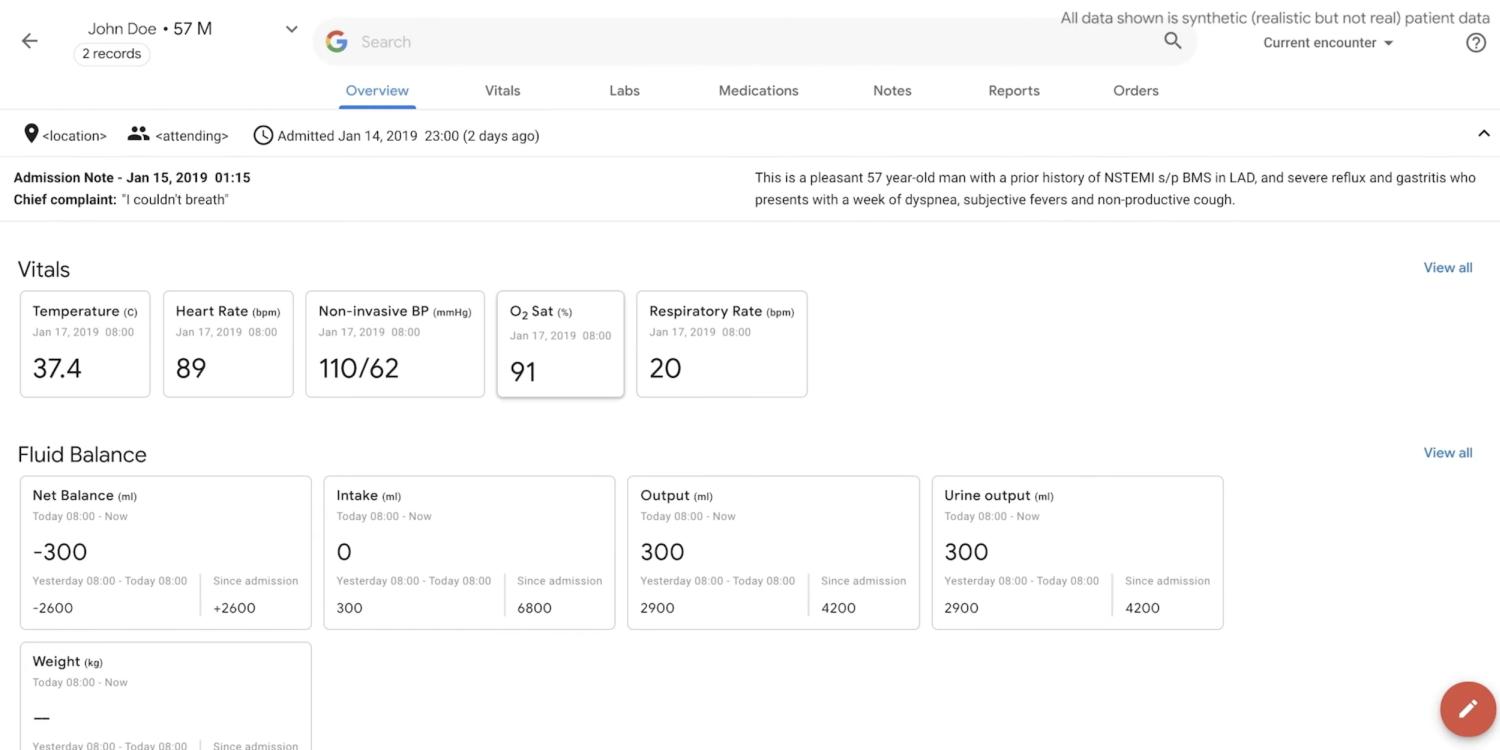Click the attending people icon
Screen dimensions: 1500x750
(x=138, y=134)
